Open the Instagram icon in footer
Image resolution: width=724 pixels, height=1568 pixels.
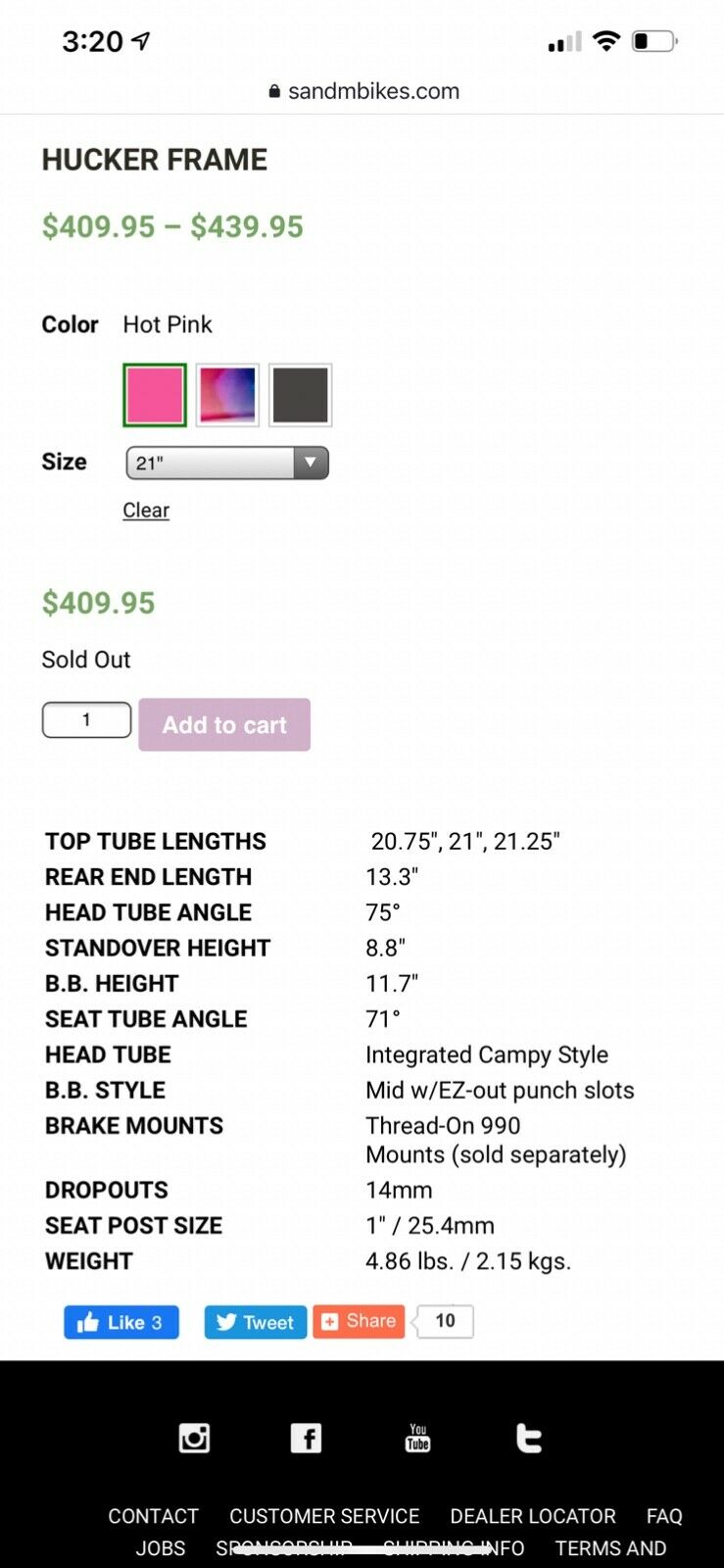click(194, 1438)
